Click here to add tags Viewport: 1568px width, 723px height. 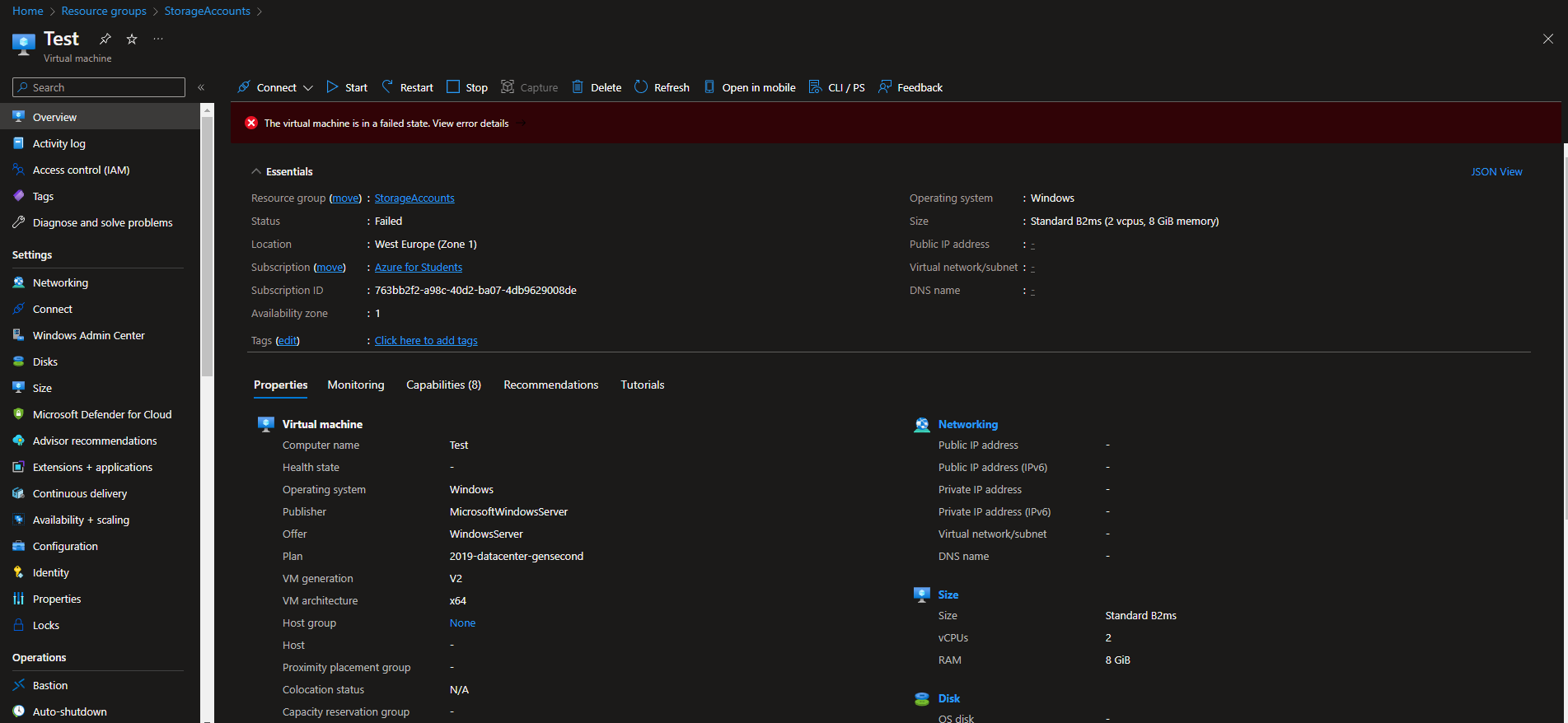426,341
